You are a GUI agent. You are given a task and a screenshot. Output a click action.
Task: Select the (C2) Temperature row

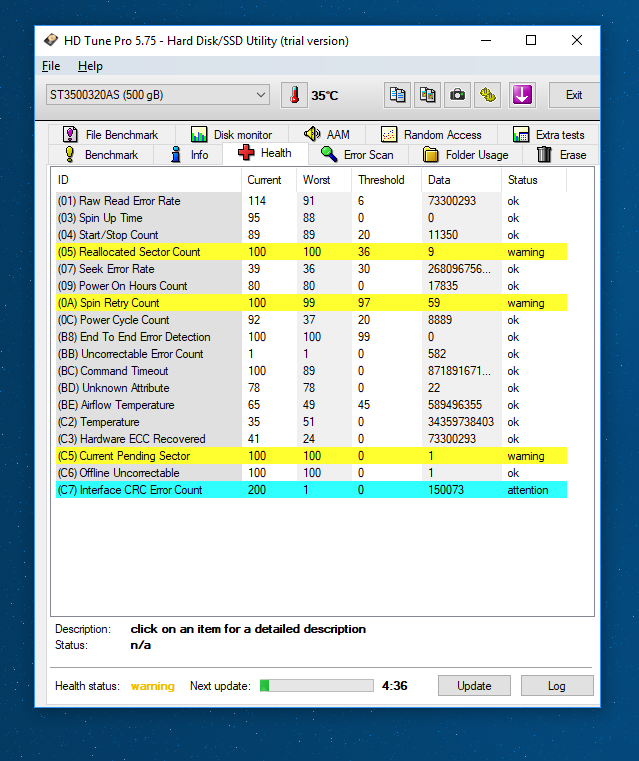[311, 422]
